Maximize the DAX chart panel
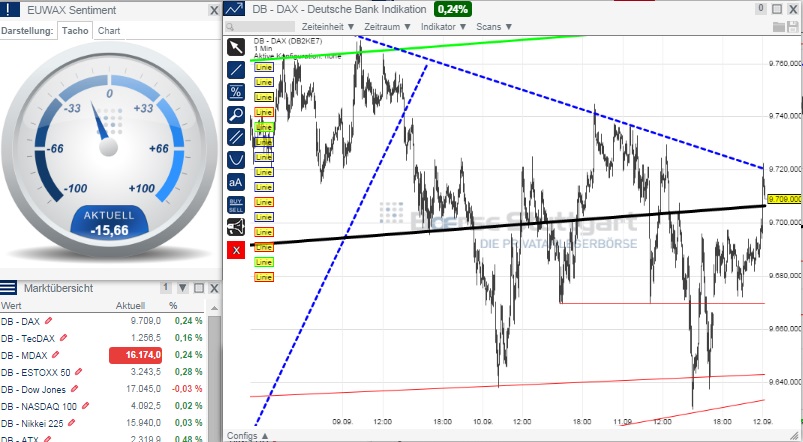The height and width of the screenshot is (442, 803). (777, 9)
